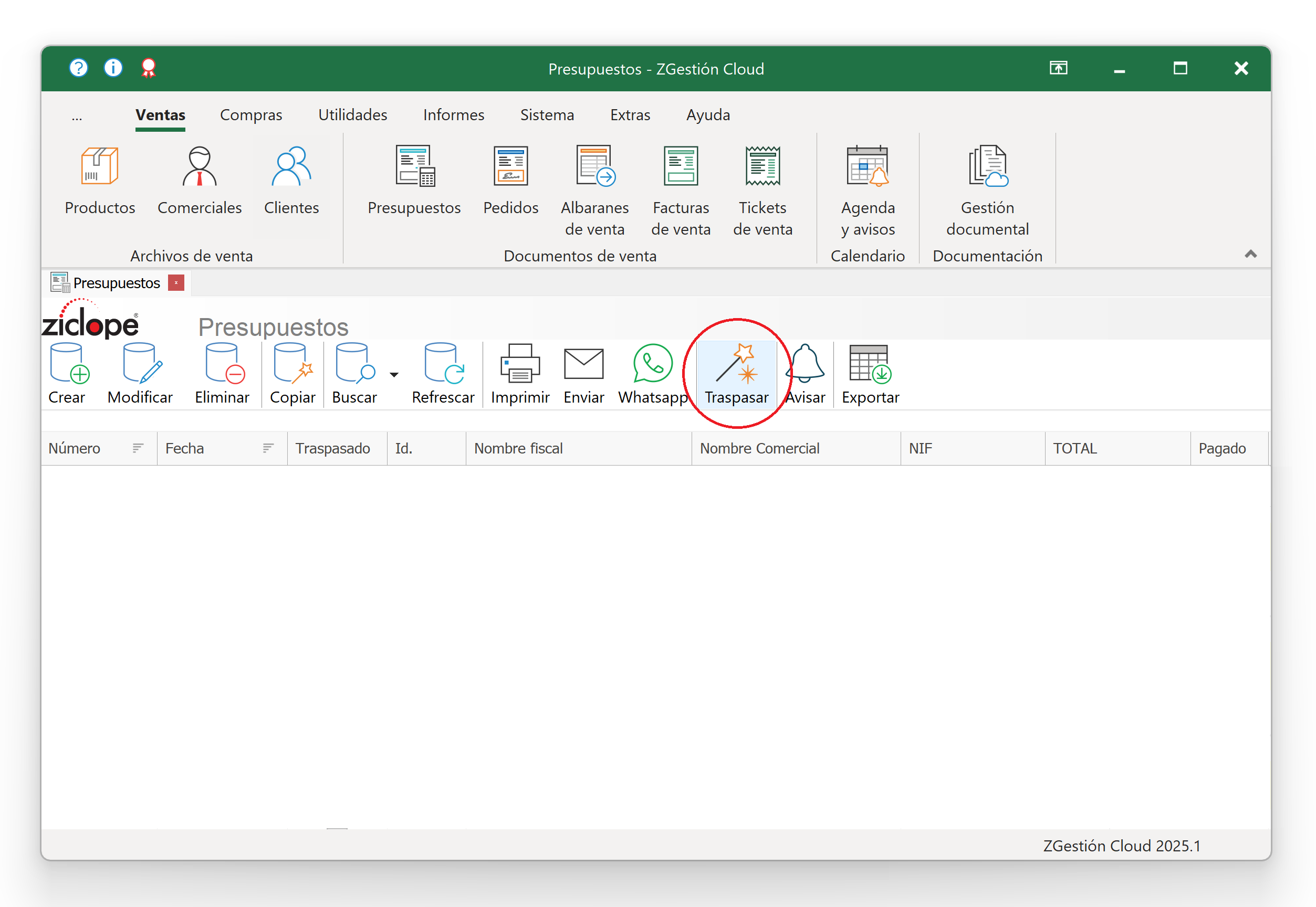
Task: Click the Avisar bell button
Action: click(x=805, y=374)
